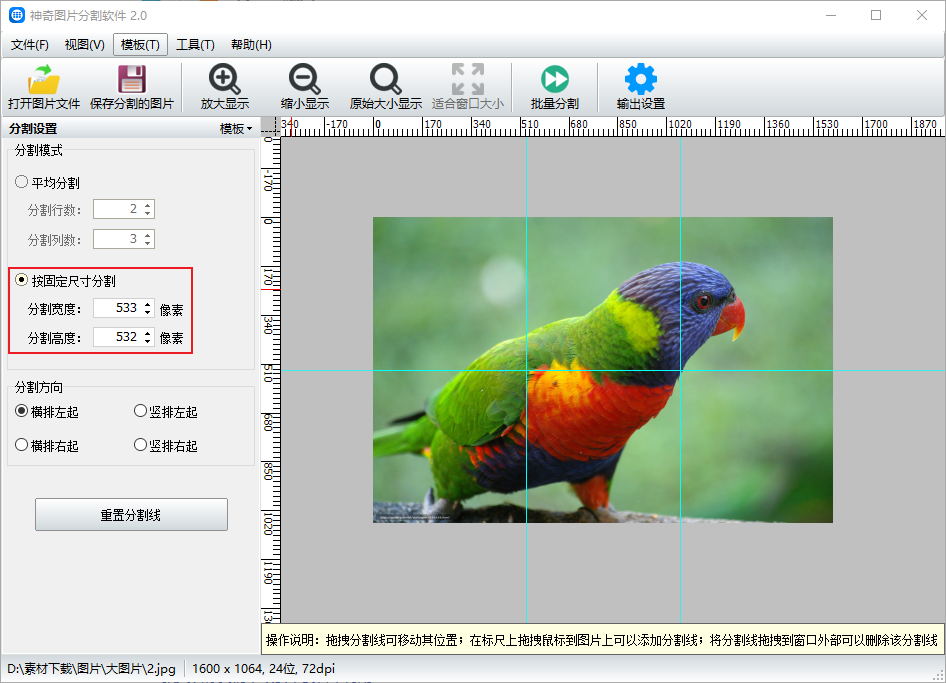Select the Average Split (平均分割) radio button
The height and width of the screenshot is (683, 946).
click(x=22, y=183)
